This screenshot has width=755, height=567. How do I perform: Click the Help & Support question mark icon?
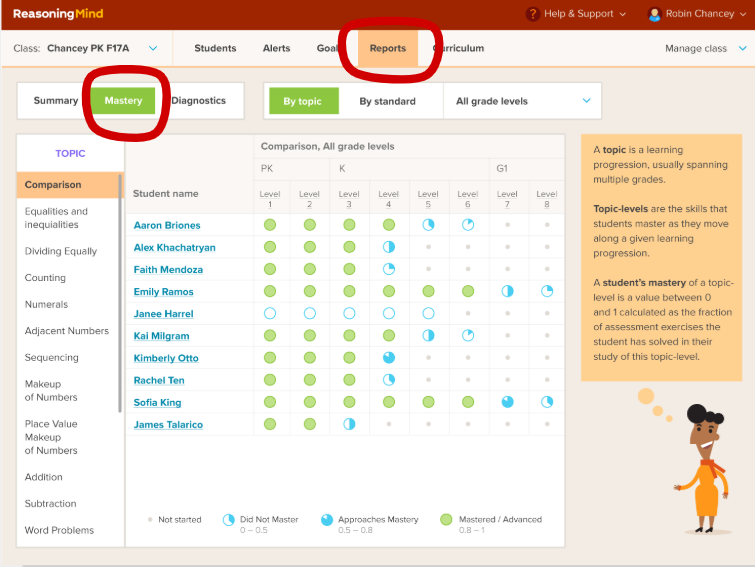533,14
